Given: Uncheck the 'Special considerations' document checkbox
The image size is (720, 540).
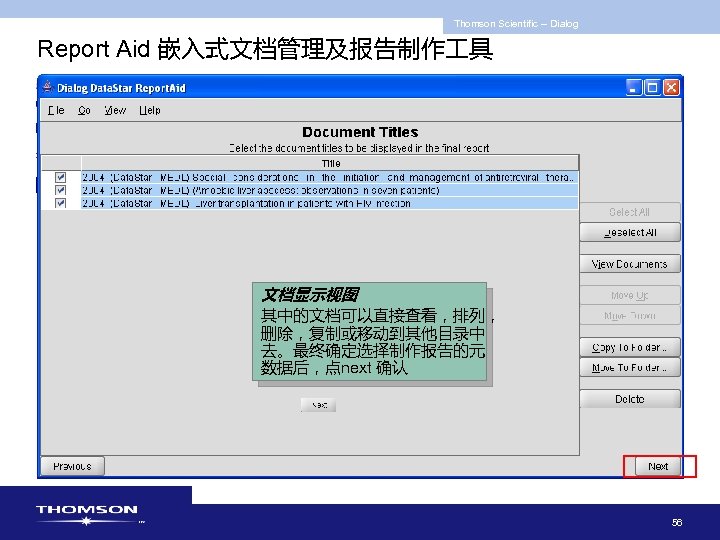Looking at the screenshot, I should click(60, 177).
